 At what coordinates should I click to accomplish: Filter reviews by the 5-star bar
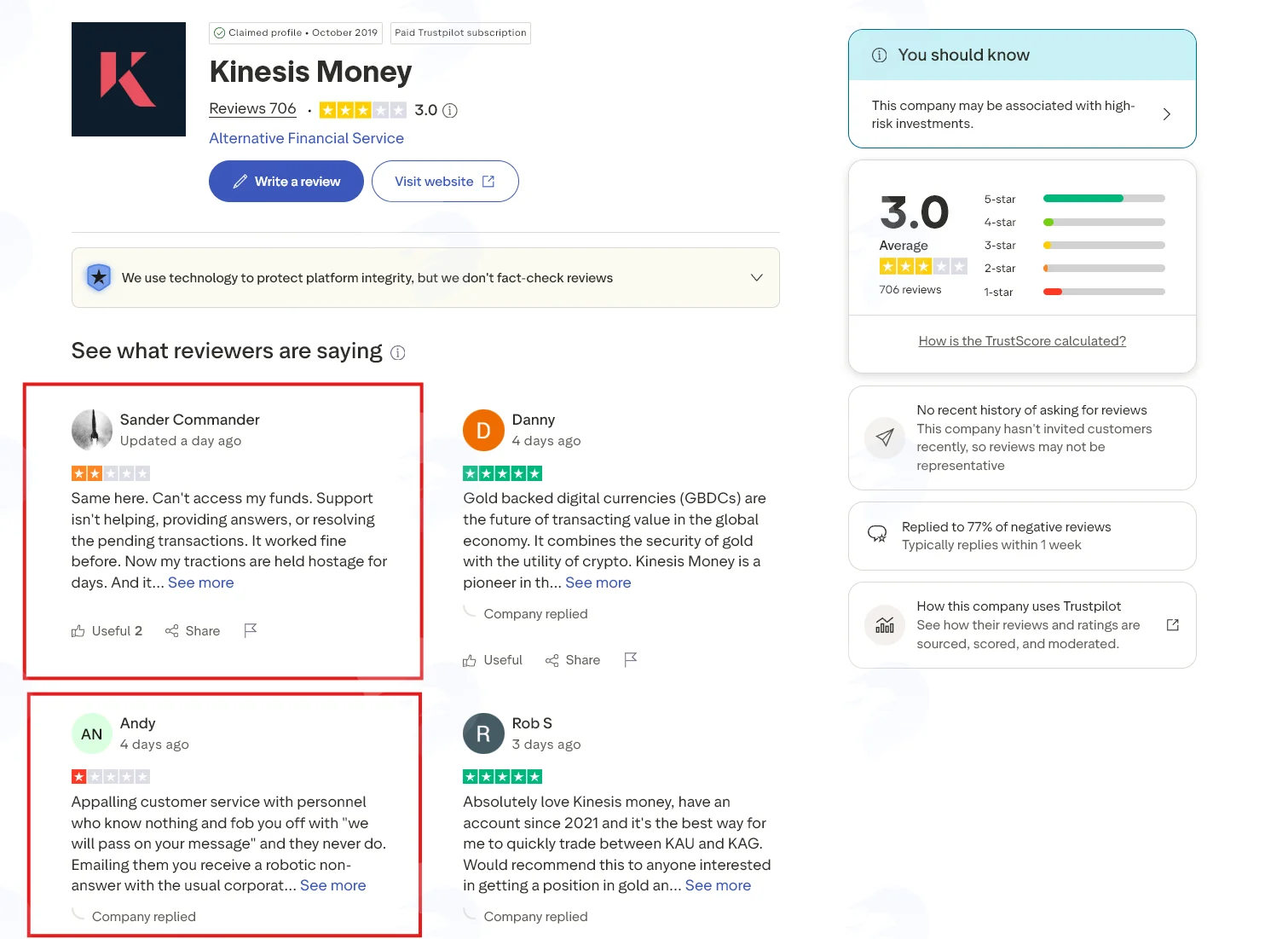click(1074, 199)
